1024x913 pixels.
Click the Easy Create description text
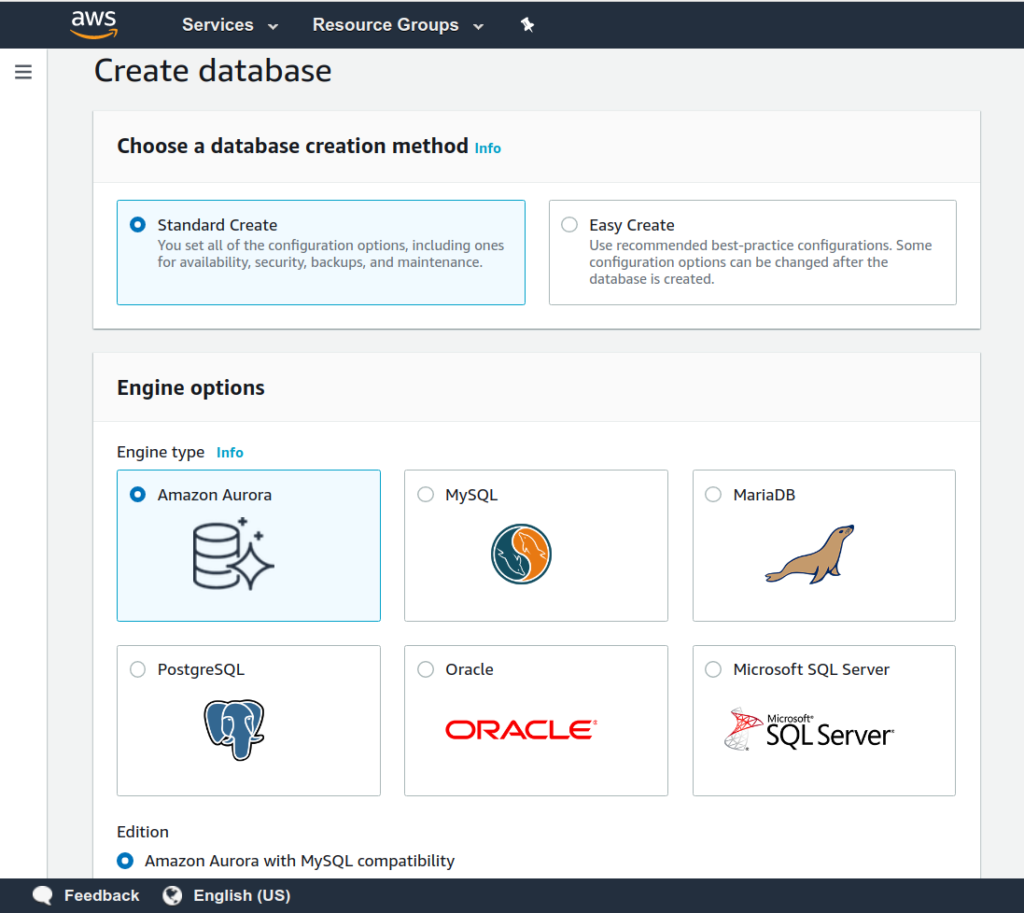[x=760, y=262]
